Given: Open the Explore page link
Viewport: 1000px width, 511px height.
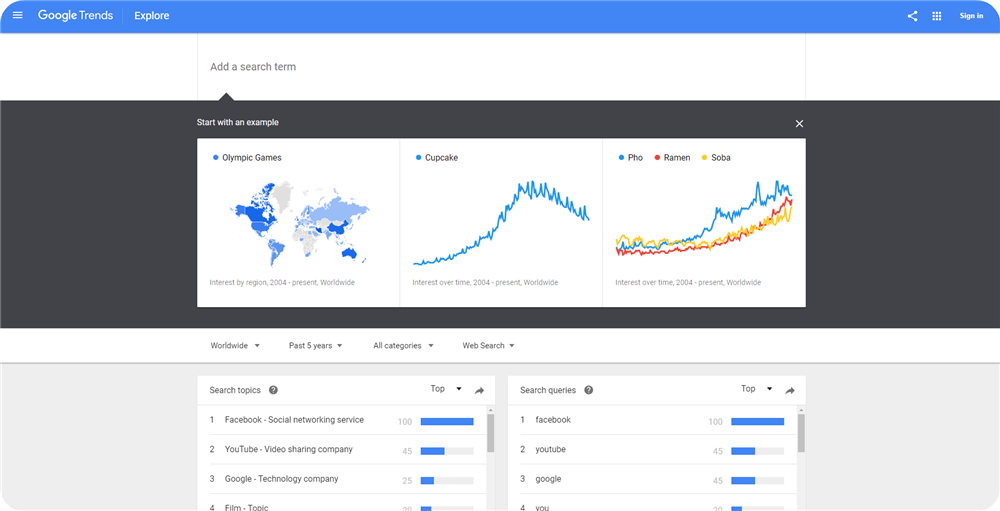Looking at the screenshot, I should pyautogui.click(x=152, y=16).
